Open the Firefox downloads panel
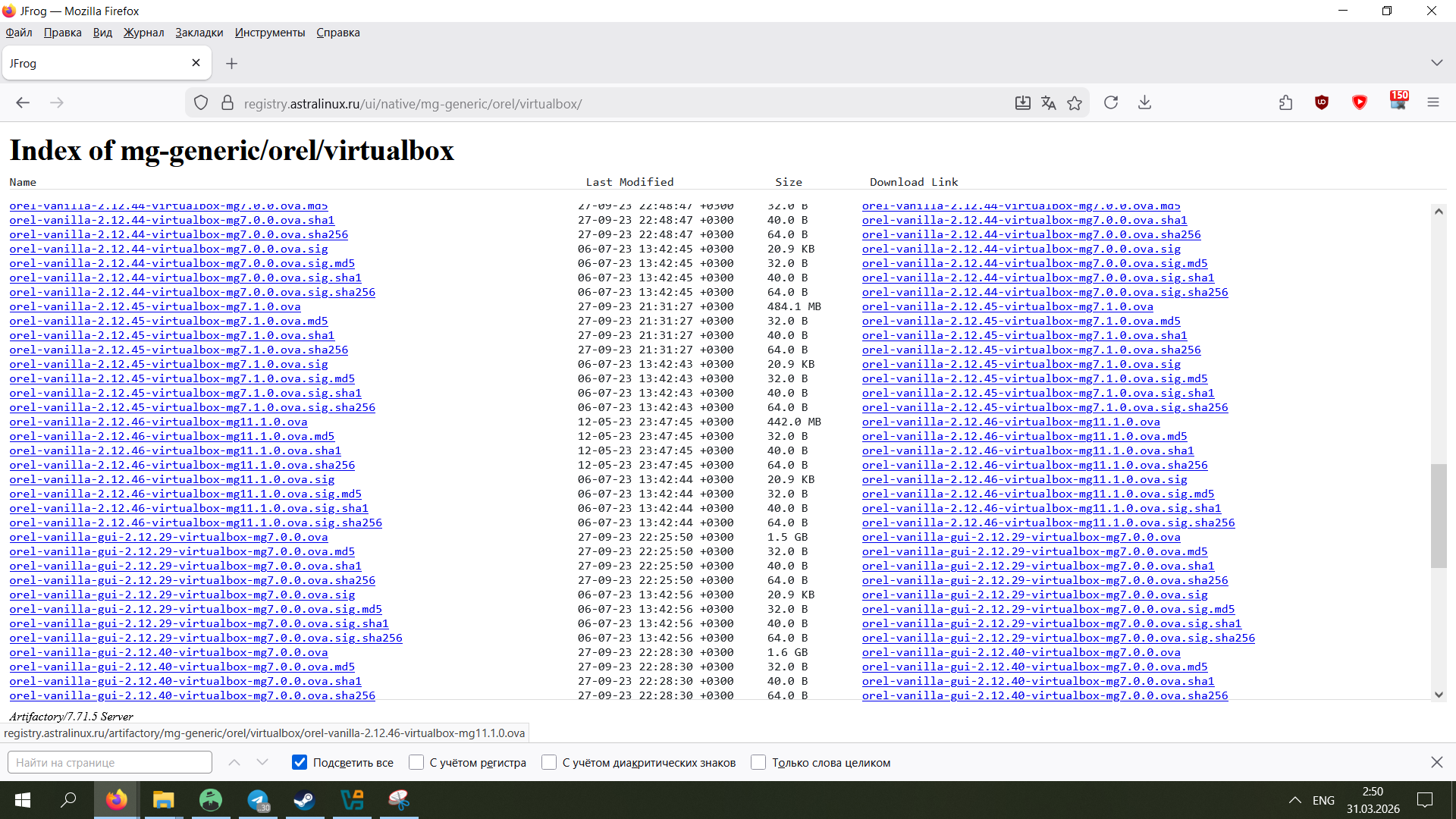The width and height of the screenshot is (1456, 819). (x=1145, y=103)
